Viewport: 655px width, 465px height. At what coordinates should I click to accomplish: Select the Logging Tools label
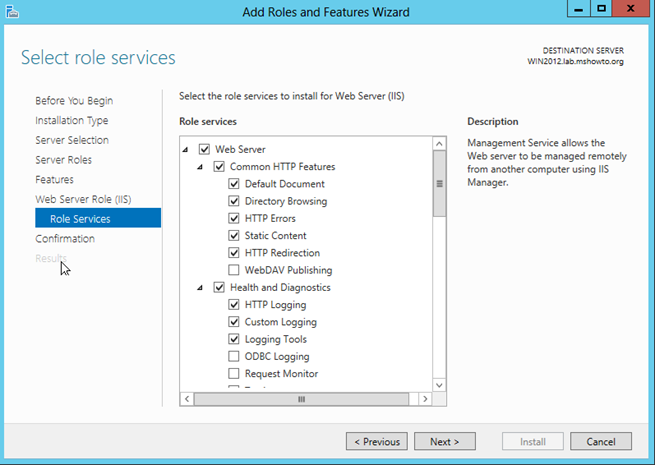(x=275, y=339)
